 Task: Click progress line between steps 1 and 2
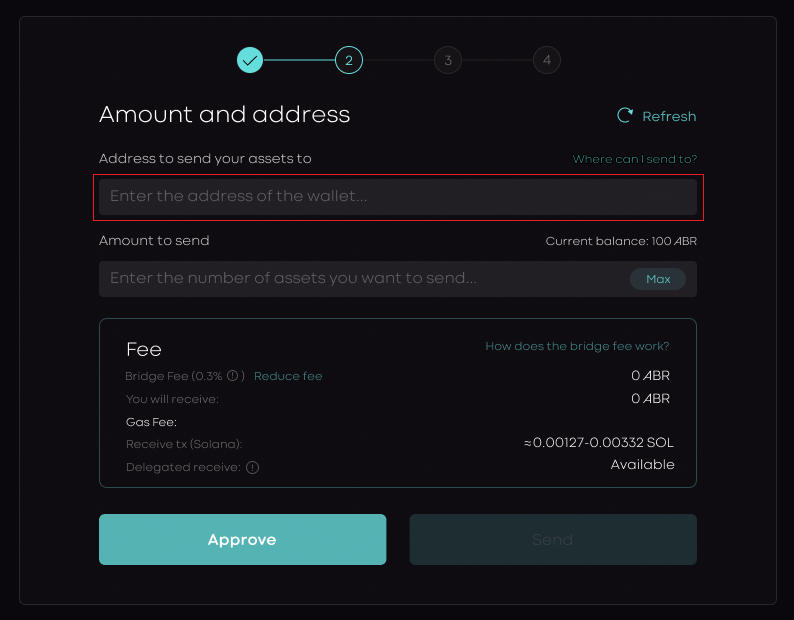(299, 60)
